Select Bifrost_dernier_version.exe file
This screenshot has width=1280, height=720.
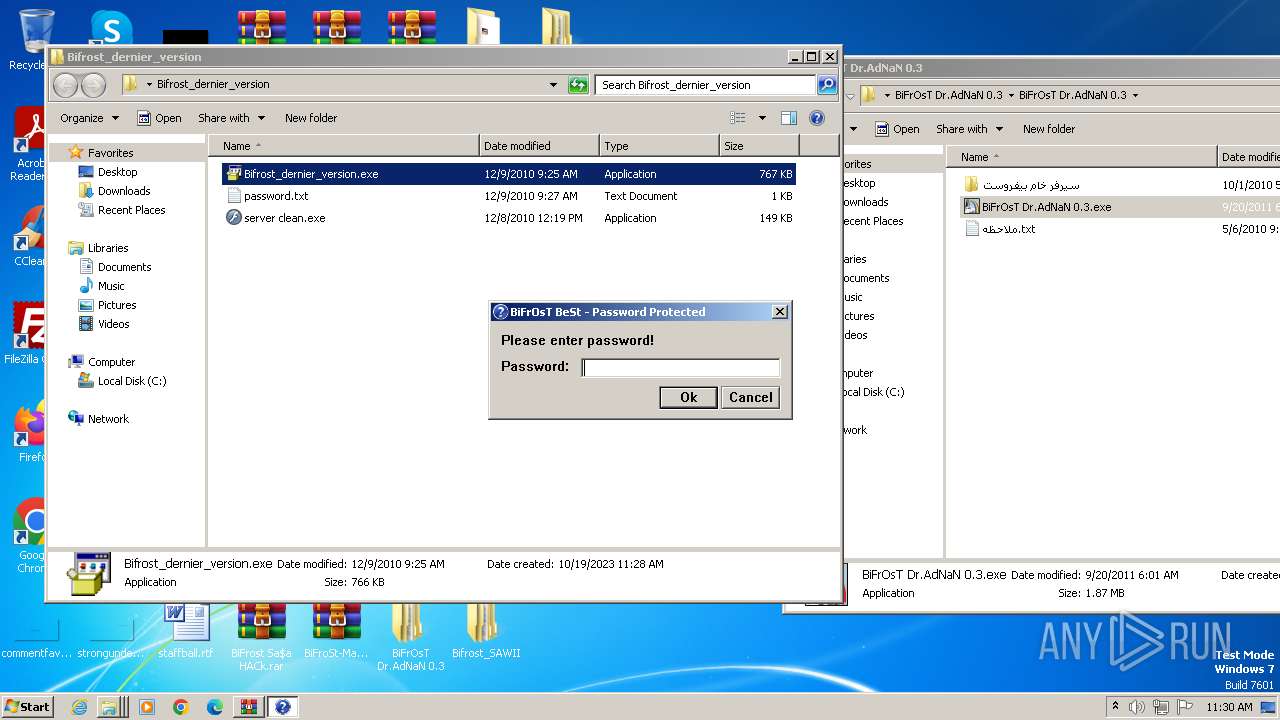point(509,174)
